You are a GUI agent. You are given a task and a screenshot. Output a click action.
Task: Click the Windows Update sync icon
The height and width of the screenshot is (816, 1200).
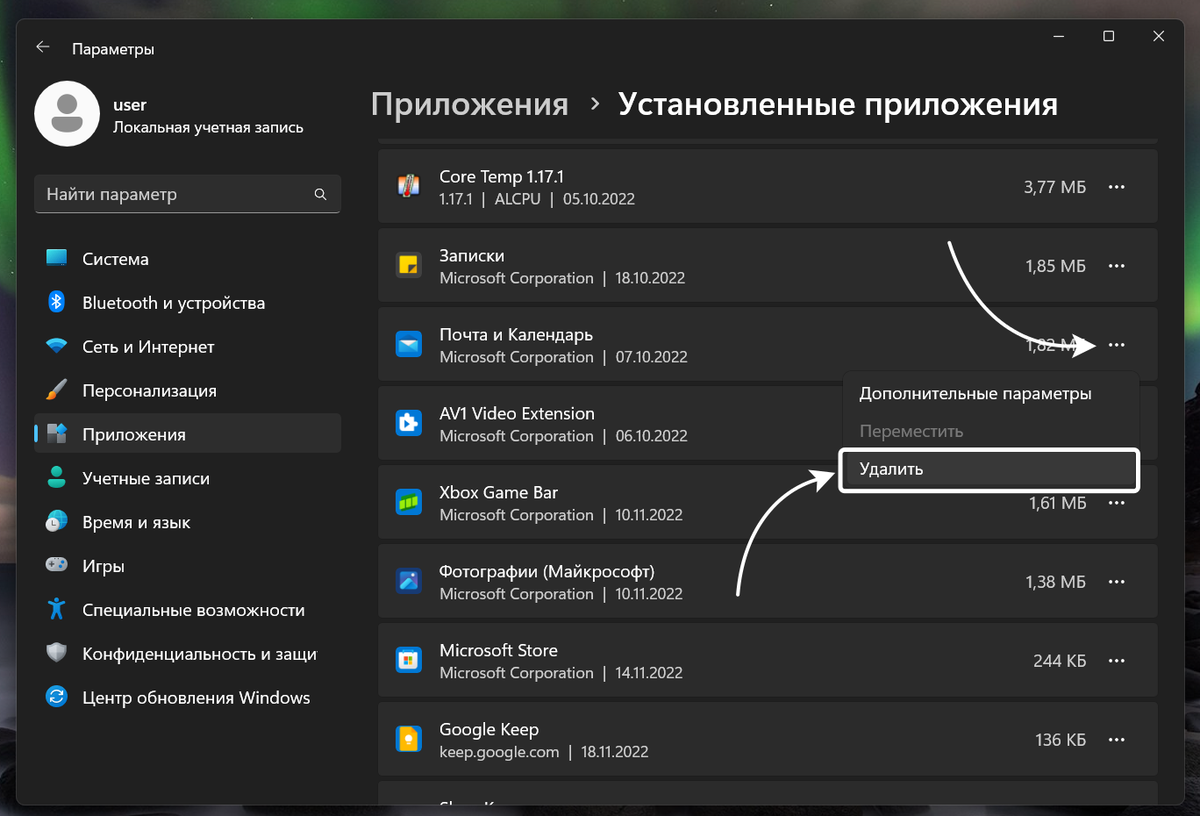57,698
